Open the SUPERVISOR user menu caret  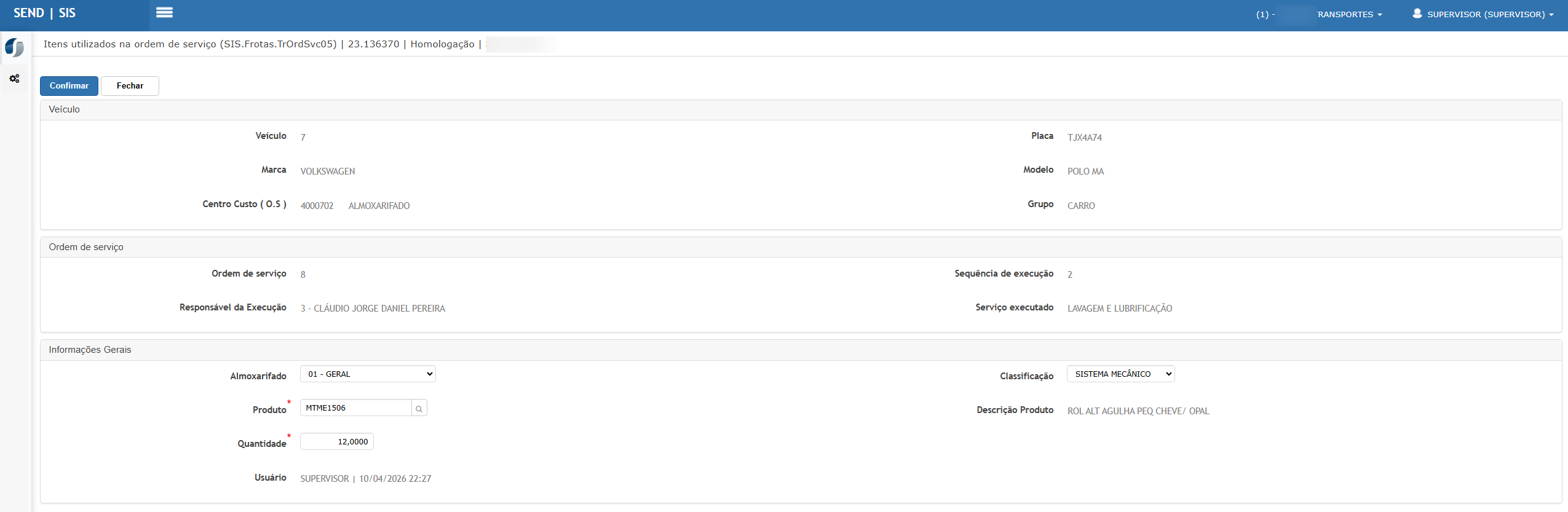(1551, 15)
